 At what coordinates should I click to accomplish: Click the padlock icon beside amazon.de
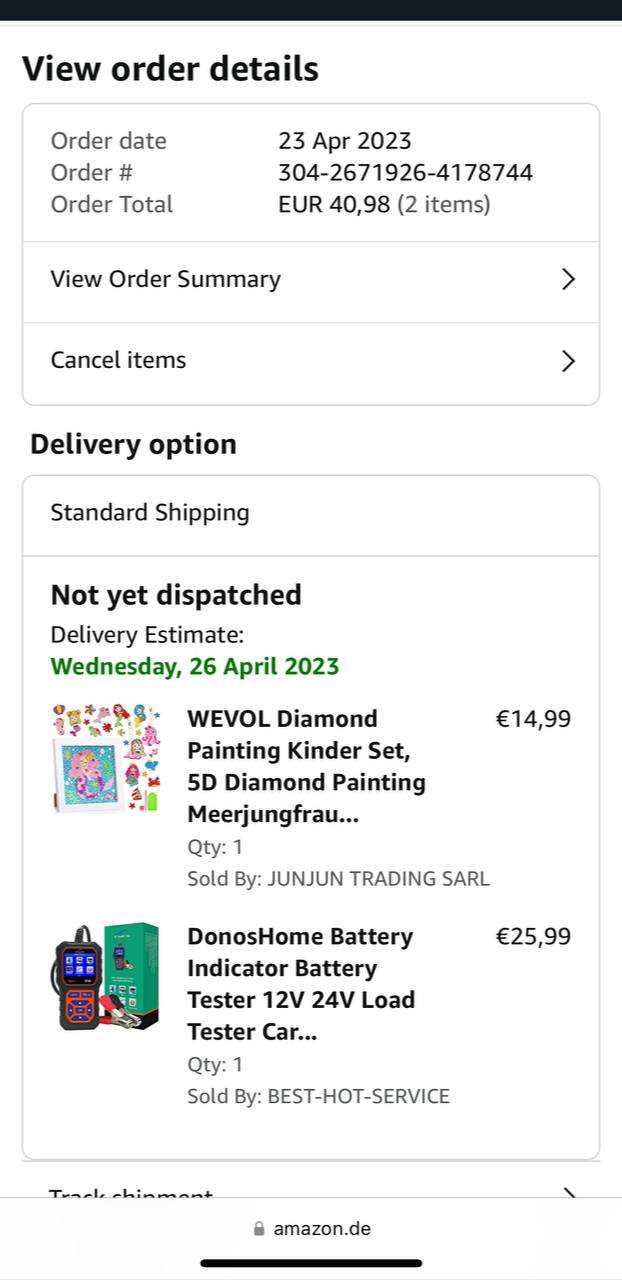pos(260,1229)
